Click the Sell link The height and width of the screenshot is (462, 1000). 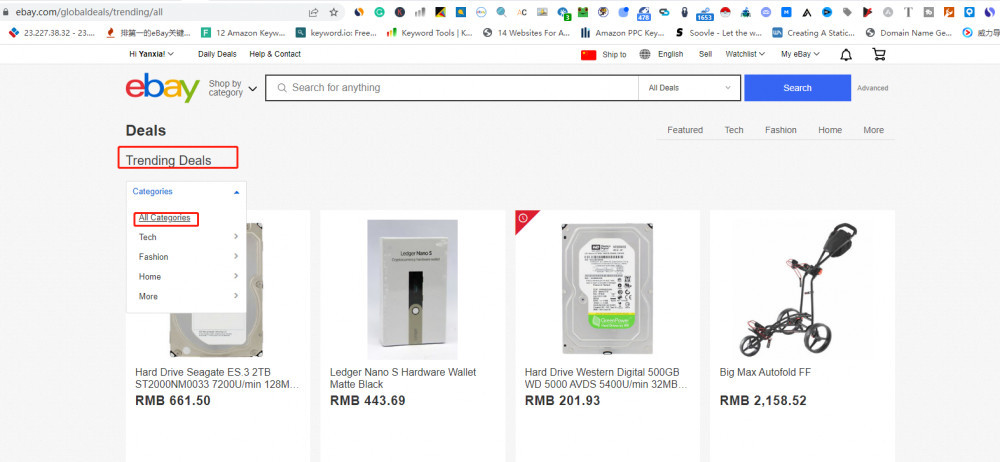point(705,54)
